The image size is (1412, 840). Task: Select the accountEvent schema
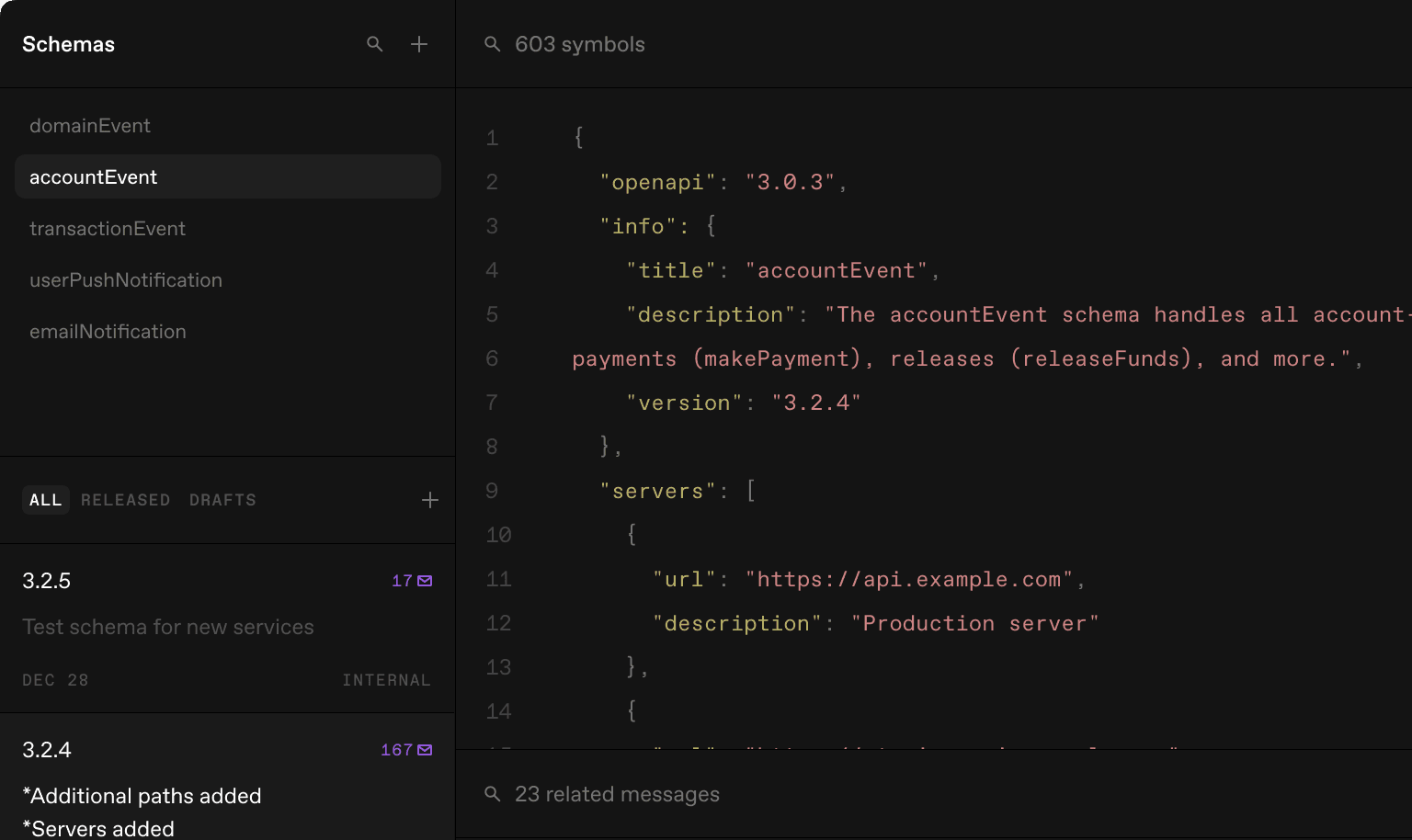coord(94,176)
